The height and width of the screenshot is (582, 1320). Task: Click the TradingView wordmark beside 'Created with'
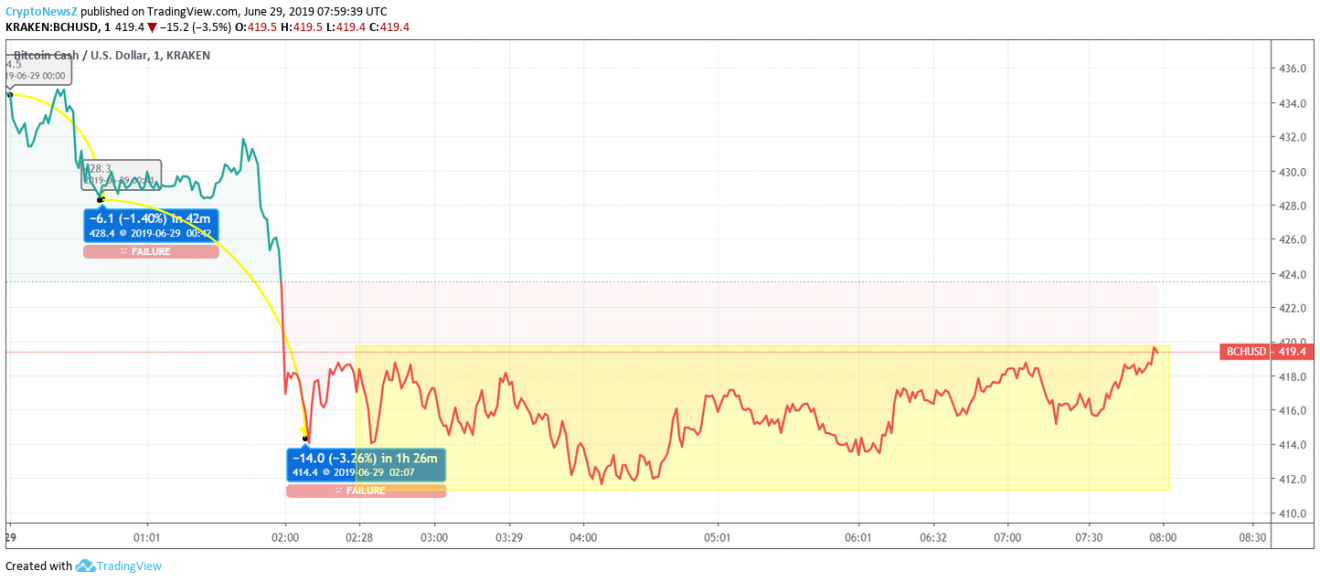click(128, 566)
